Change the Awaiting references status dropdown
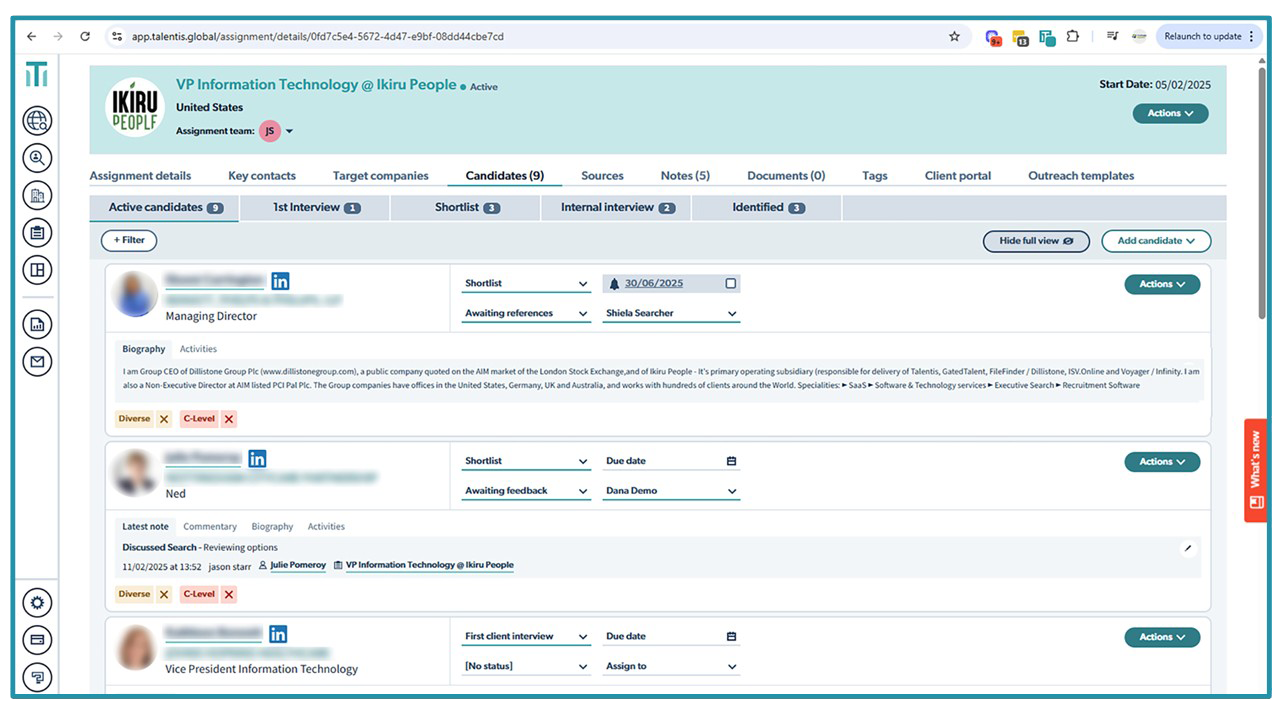 point(526,313)
